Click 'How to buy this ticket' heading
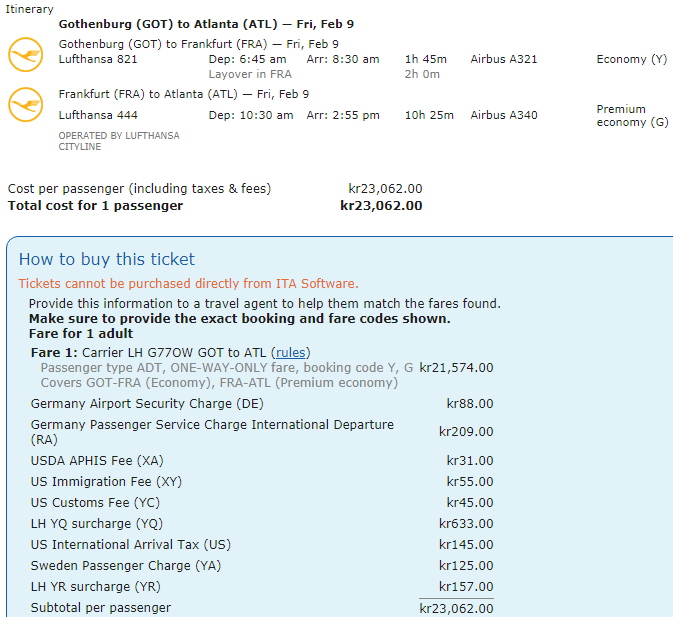 coord(107,260)
